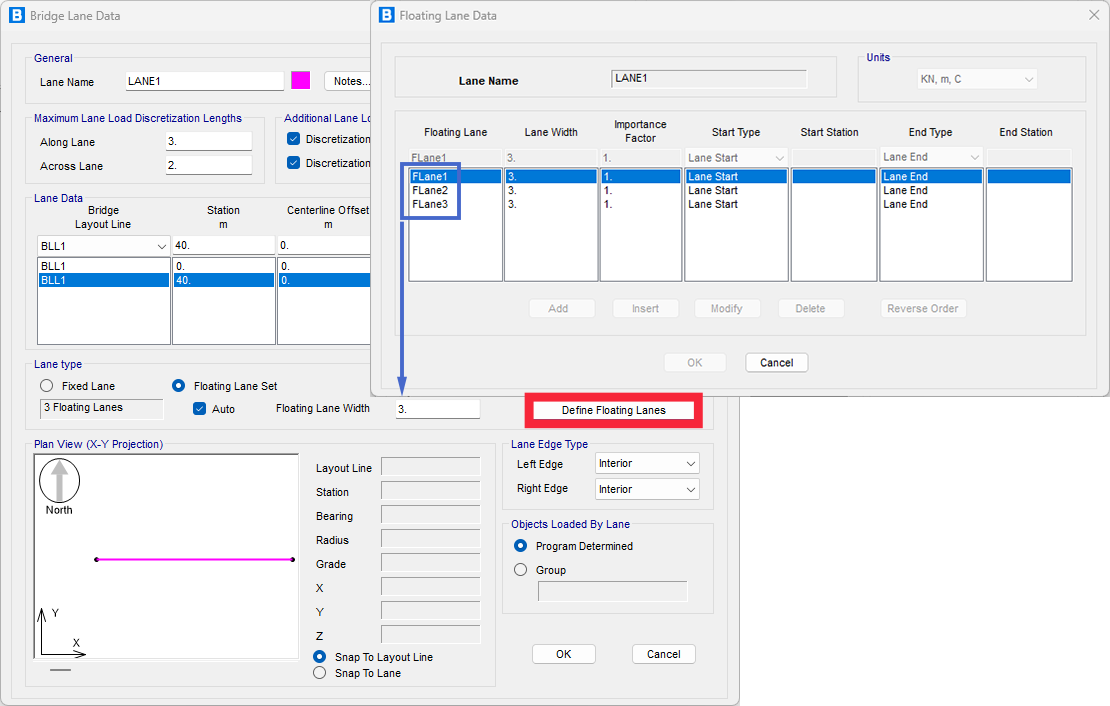
Task: Click OK in Bridge Lane Data dialog
Action: pos(563,654)
